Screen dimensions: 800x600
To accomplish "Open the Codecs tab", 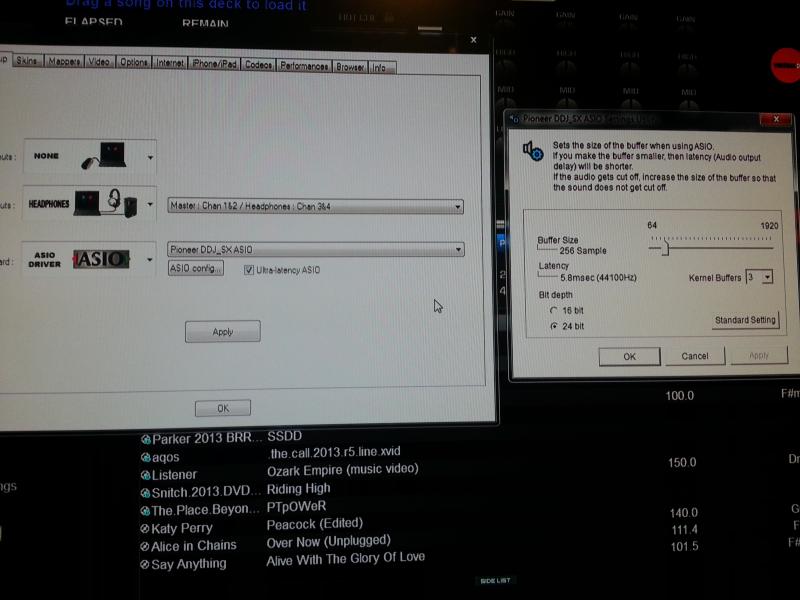I will (258, 65).
